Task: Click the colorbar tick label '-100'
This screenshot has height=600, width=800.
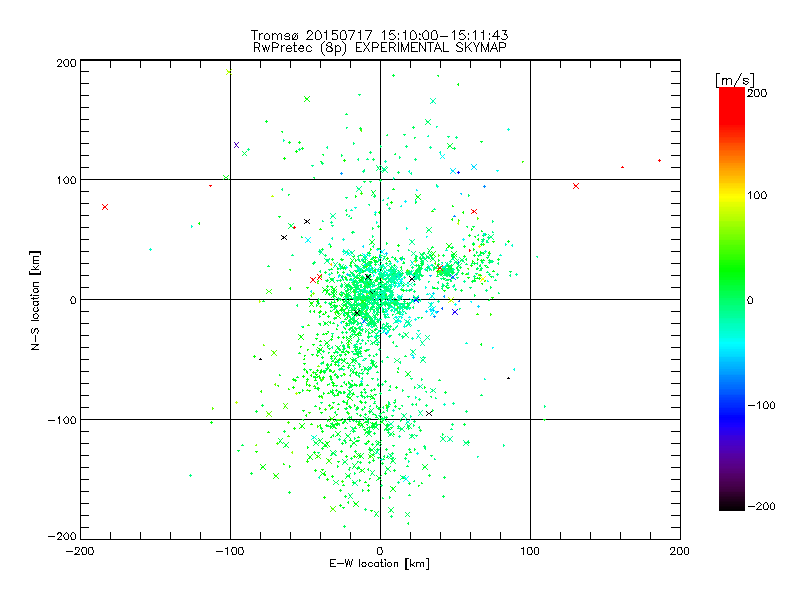Action: 761,405
